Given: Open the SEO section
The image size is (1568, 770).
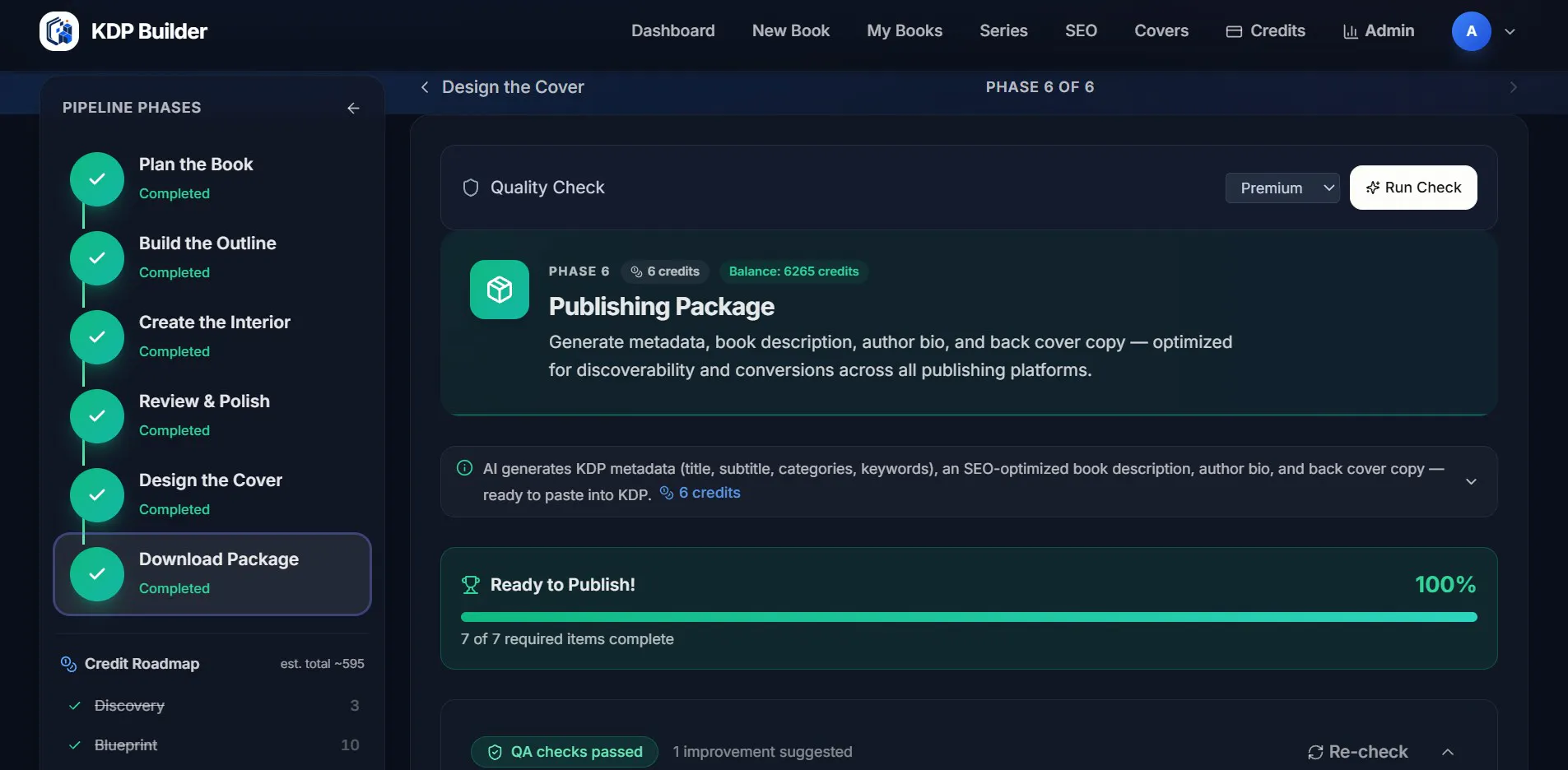Looking at the screenshot, I should pos(1081,31).
